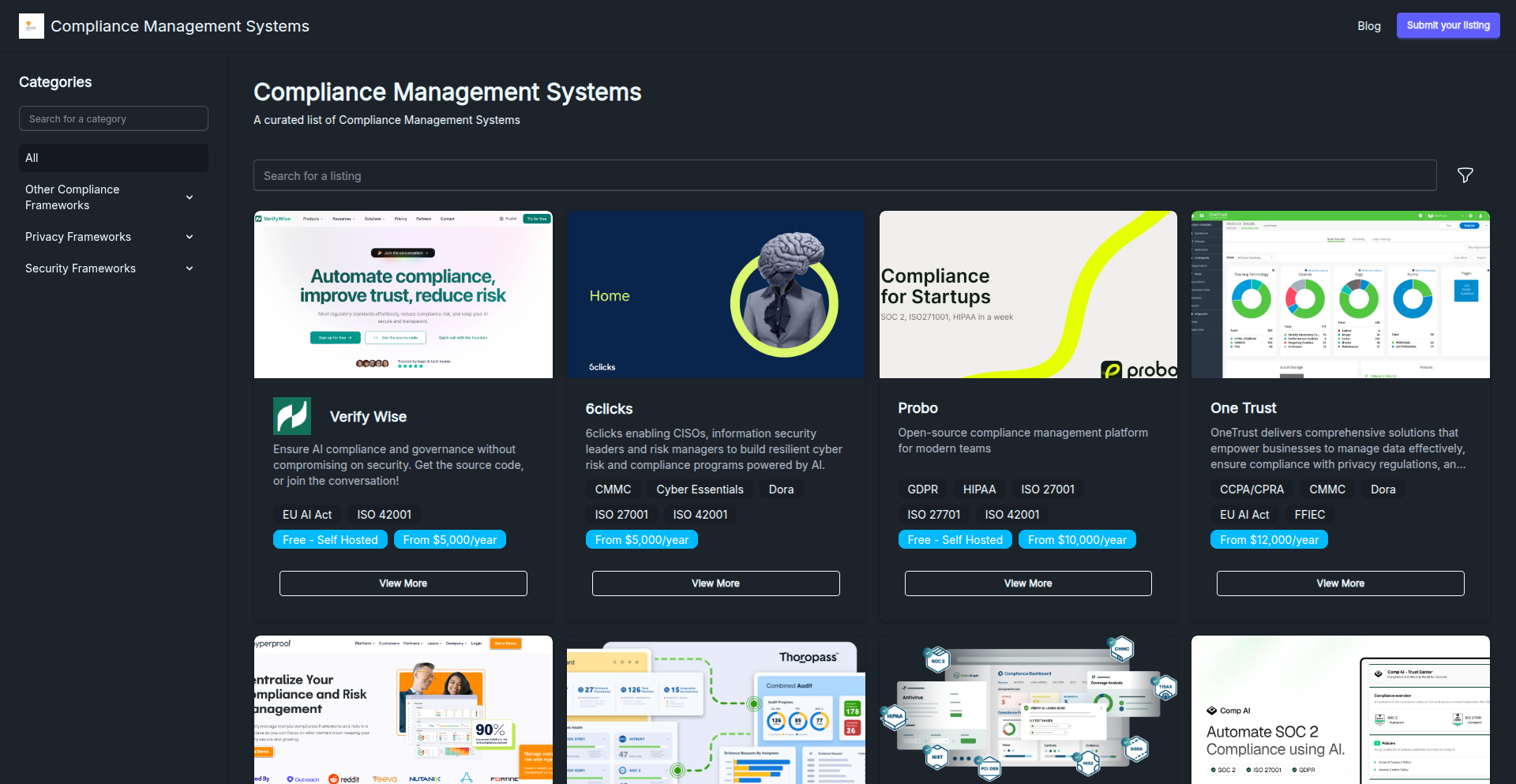Click ISO 42001 tag on 6clicks card
The width and height of the screenshot is (1516, 784).
700,515
